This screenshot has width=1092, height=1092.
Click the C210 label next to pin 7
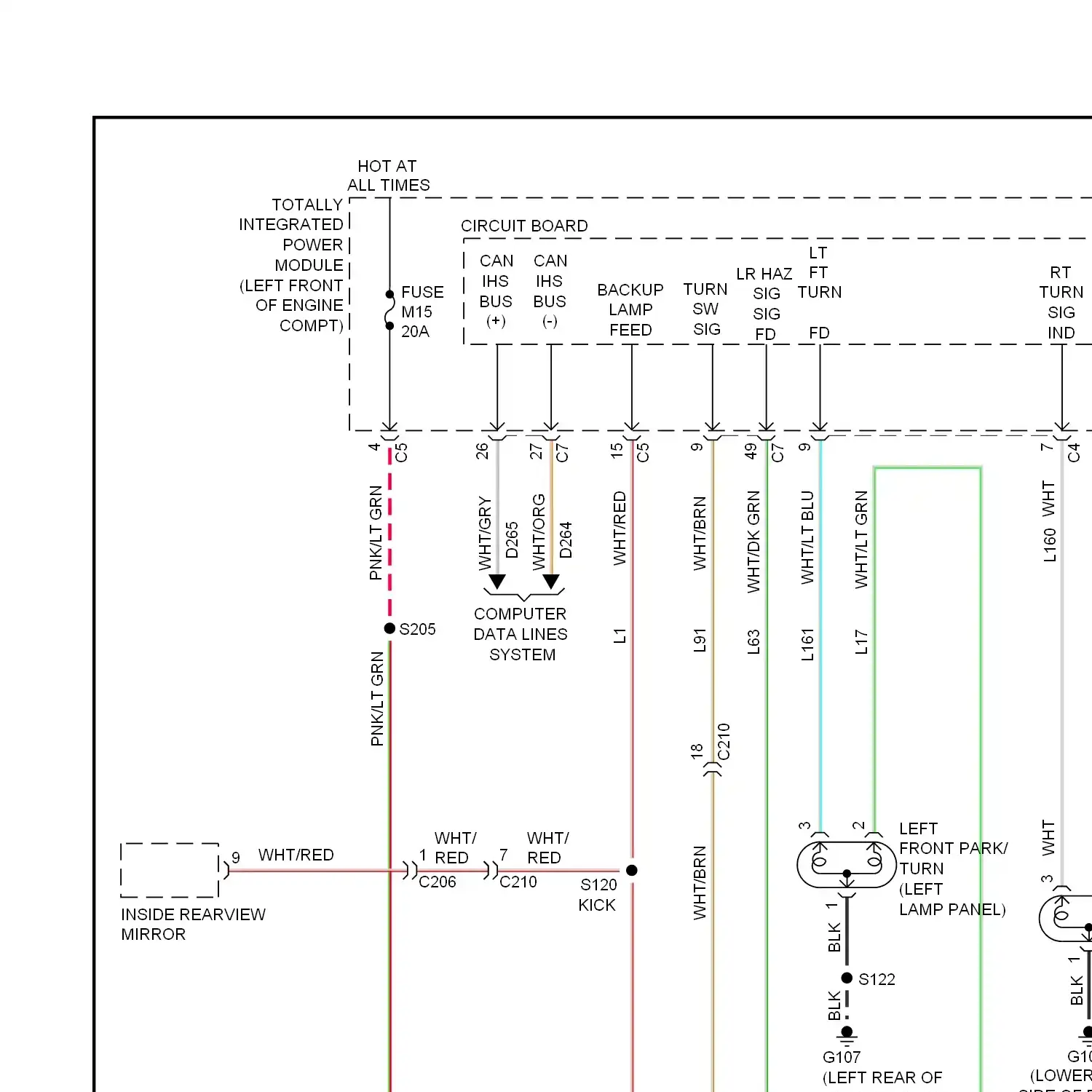518,882
